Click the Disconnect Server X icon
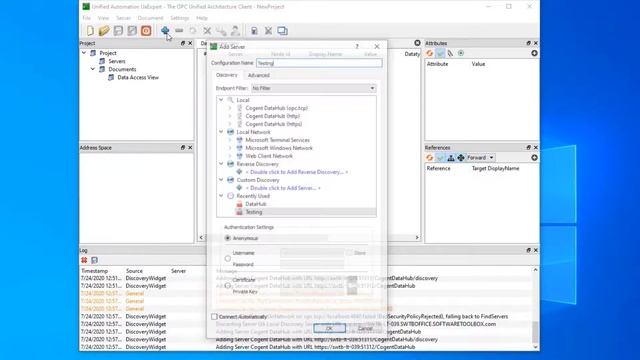Image resolution: width=640 pixels, height=360 pixels. pyautogui.click(x=207, y=31)
